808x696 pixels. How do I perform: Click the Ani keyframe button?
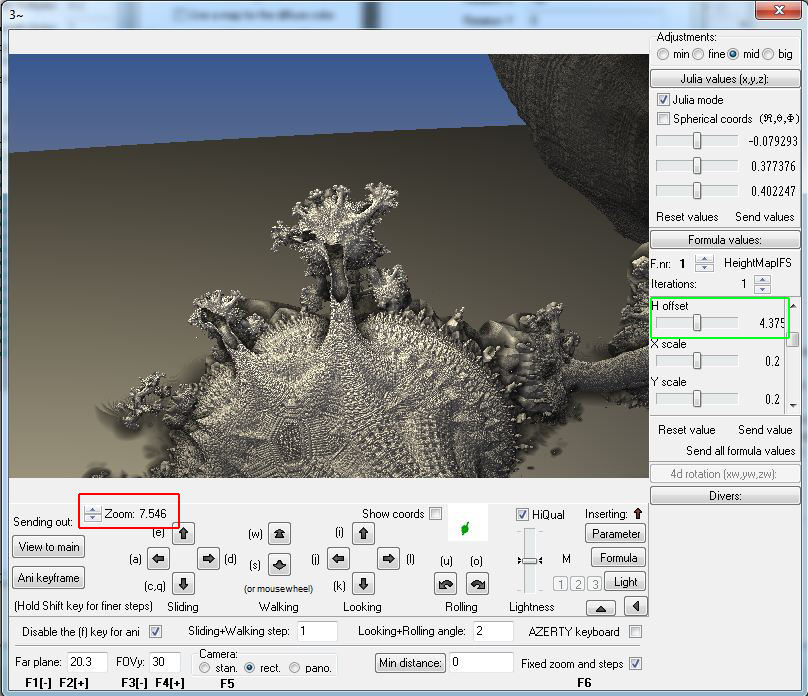coord(49,578)
